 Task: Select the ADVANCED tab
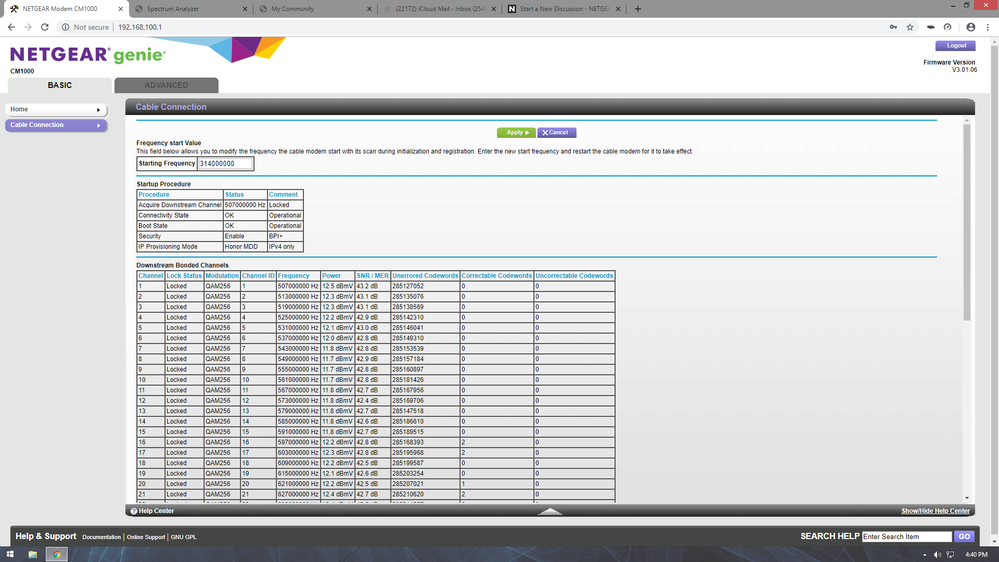click(x=166, y=85)
